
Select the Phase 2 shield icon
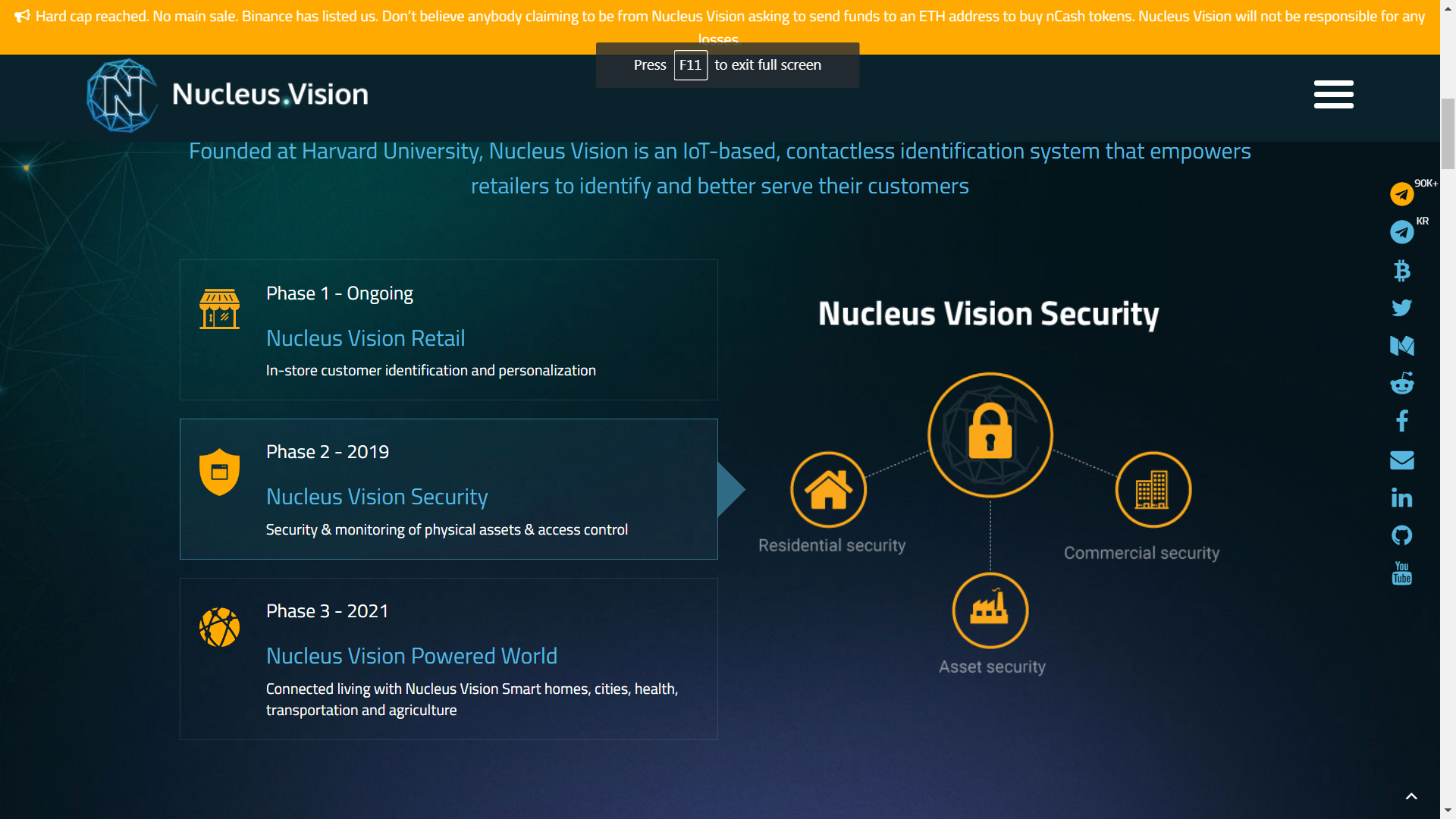pyautogui.click(x=219, y=472)
